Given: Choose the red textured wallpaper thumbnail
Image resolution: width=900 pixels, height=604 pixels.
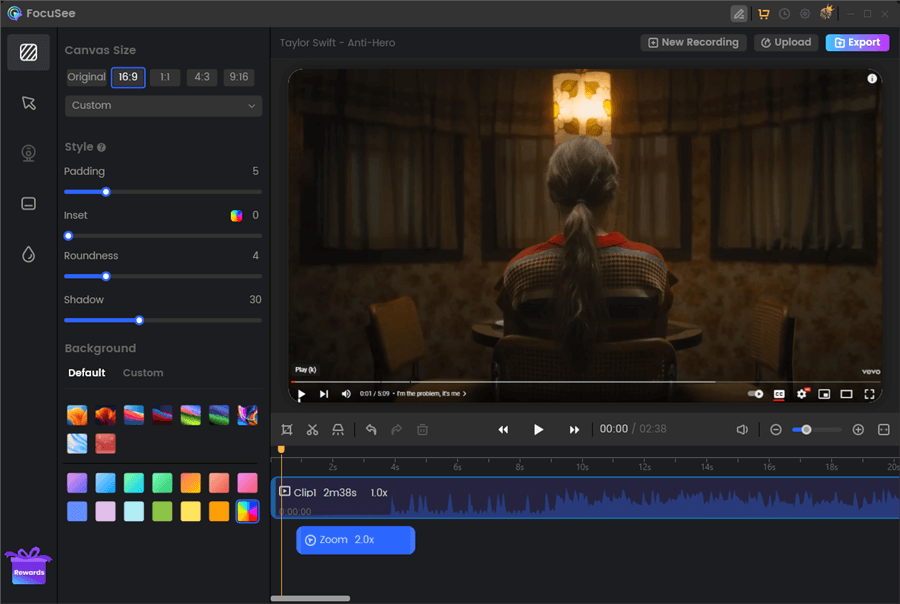Looking at the screenshot, I should (x=106, y=443).
